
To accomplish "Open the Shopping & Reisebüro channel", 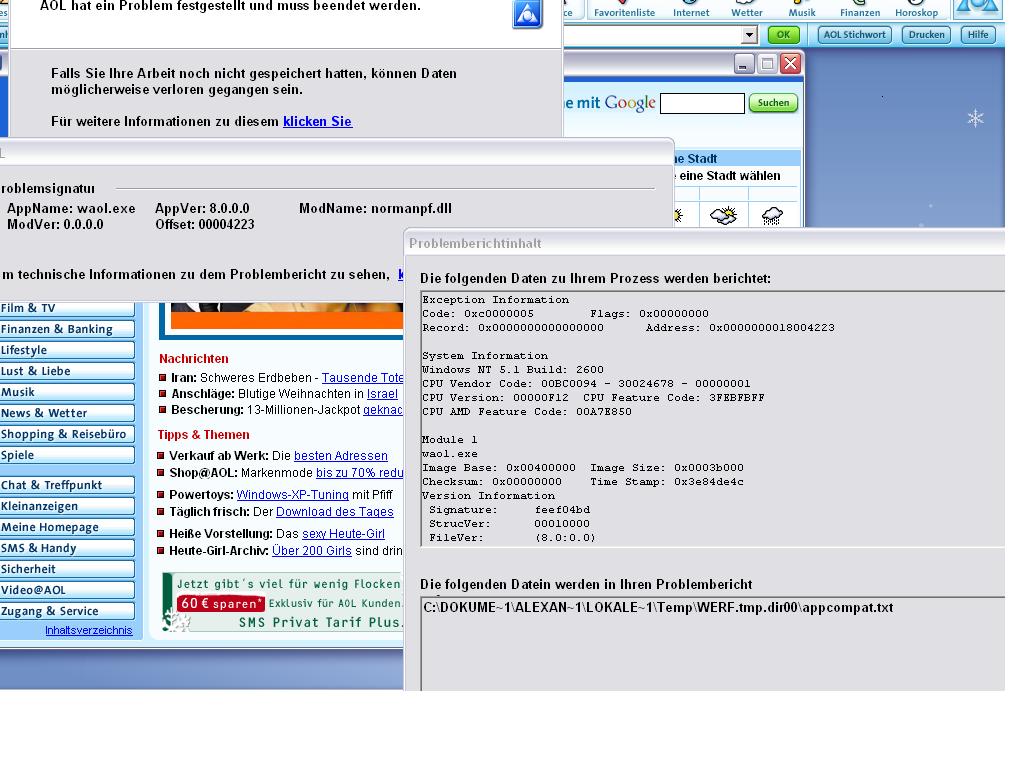I will click(x=67, y=434).
